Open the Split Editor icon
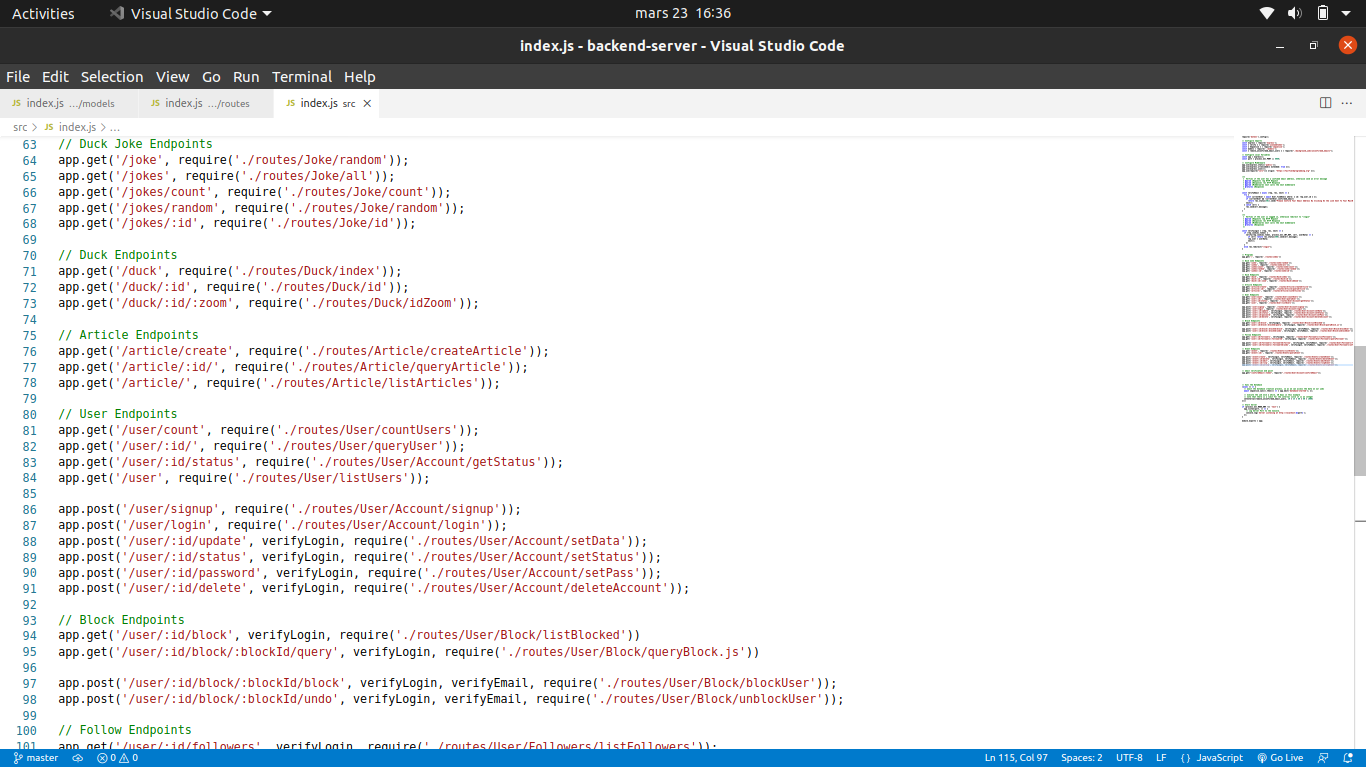The height and width of the screenshot is (768, 1366). [x=1325, y=102]
